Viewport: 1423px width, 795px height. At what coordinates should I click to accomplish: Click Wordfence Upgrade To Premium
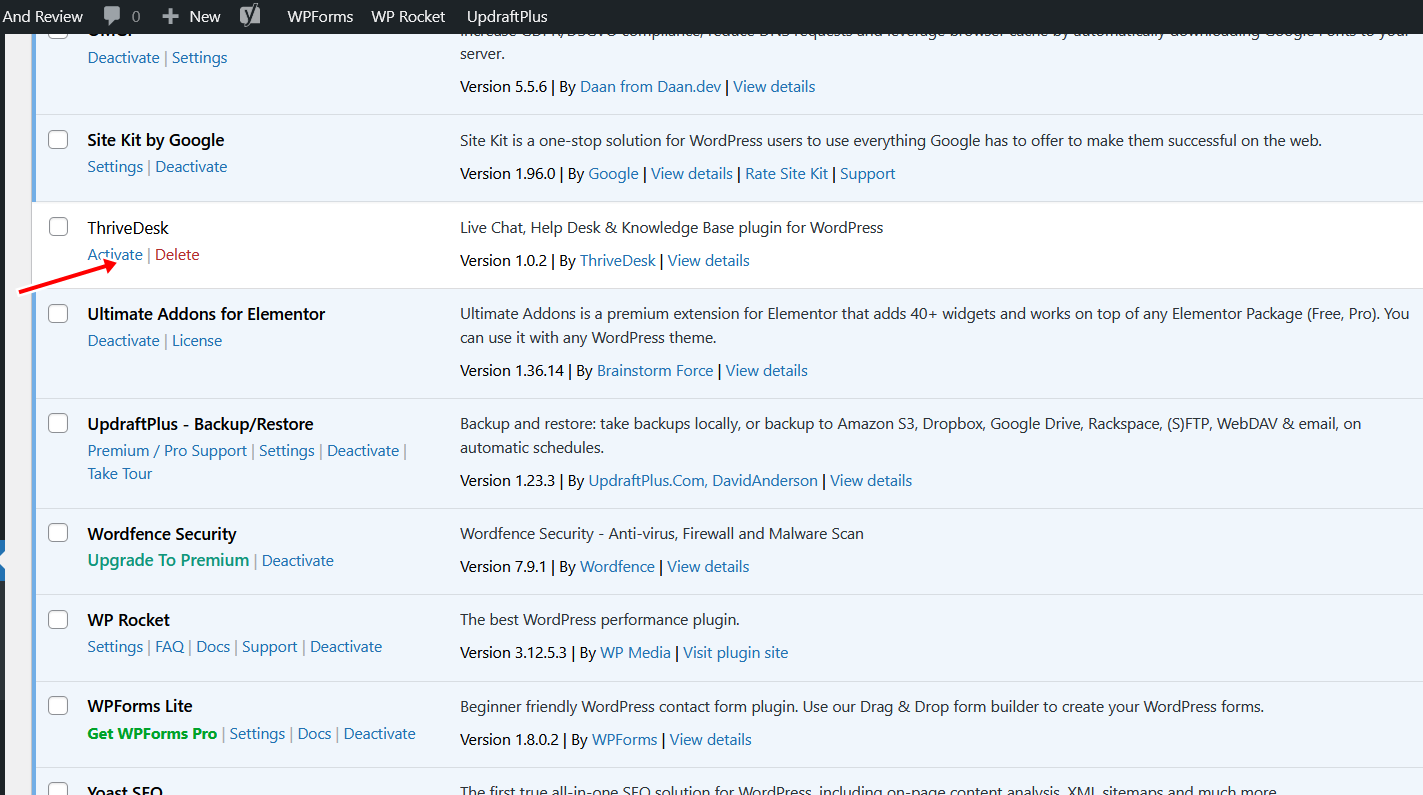(x=168, y=561)
